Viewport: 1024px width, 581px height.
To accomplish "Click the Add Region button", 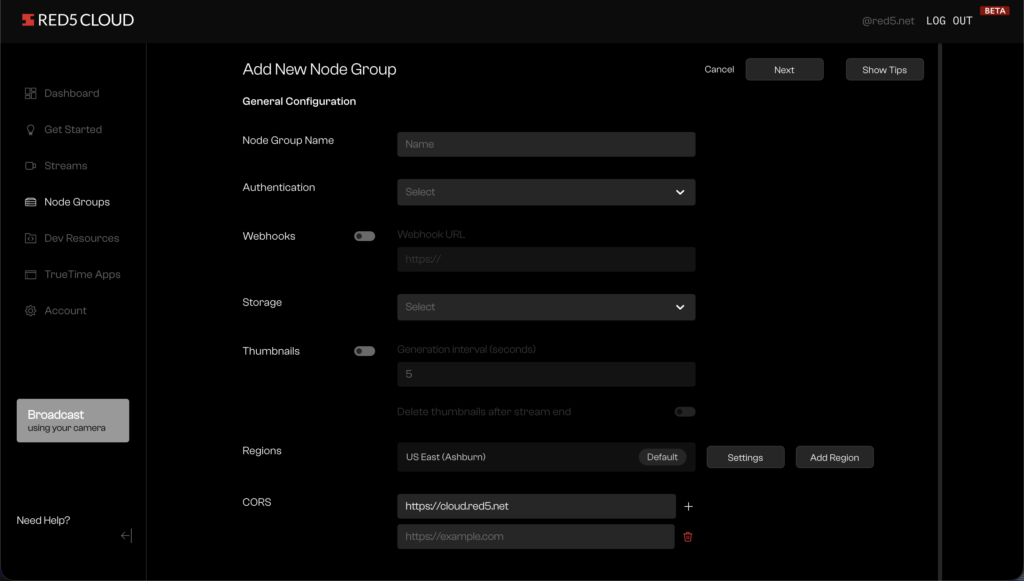I will pos(834,458).
